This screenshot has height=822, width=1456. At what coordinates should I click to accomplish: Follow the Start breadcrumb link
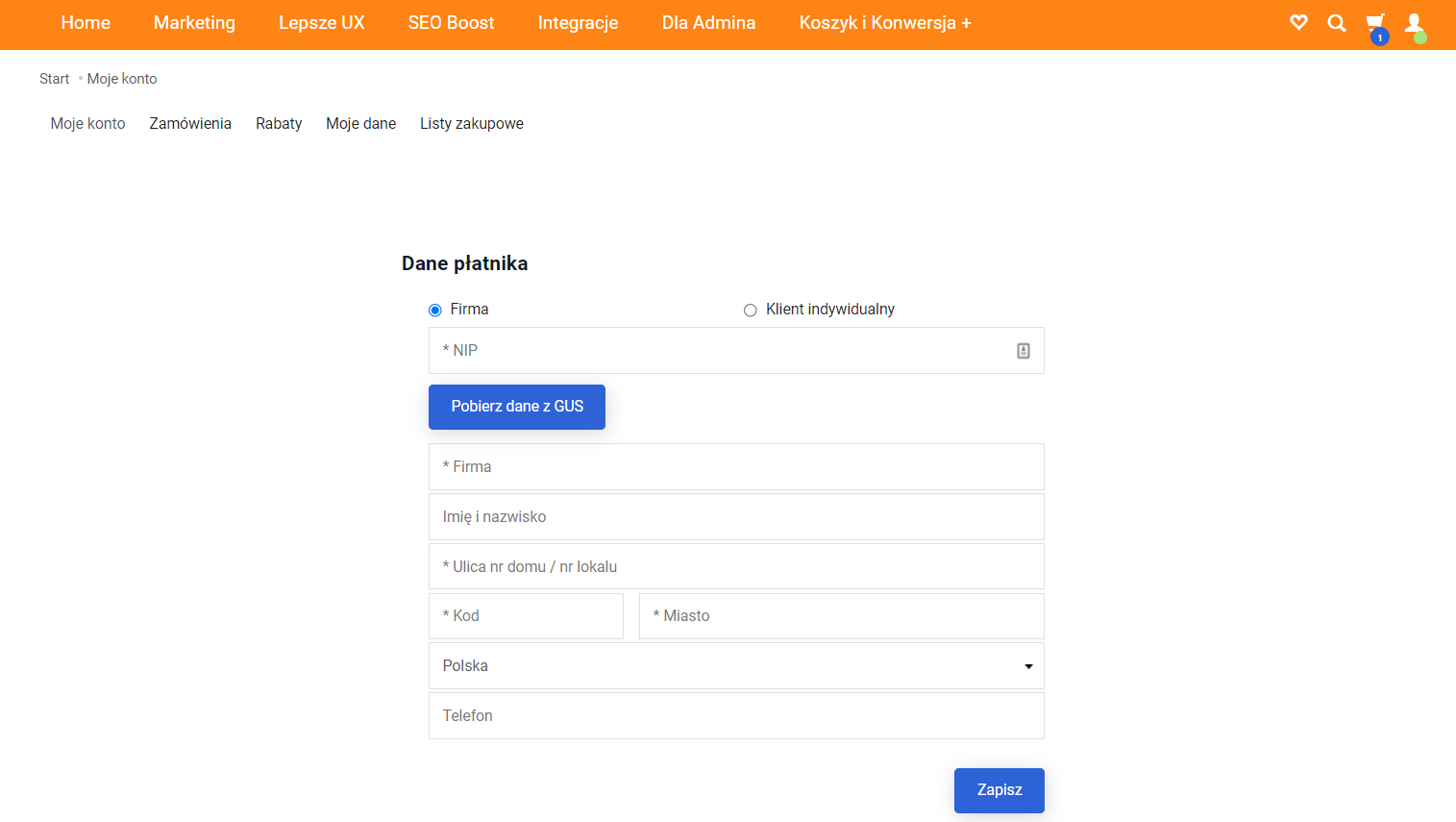coord(54,79)
